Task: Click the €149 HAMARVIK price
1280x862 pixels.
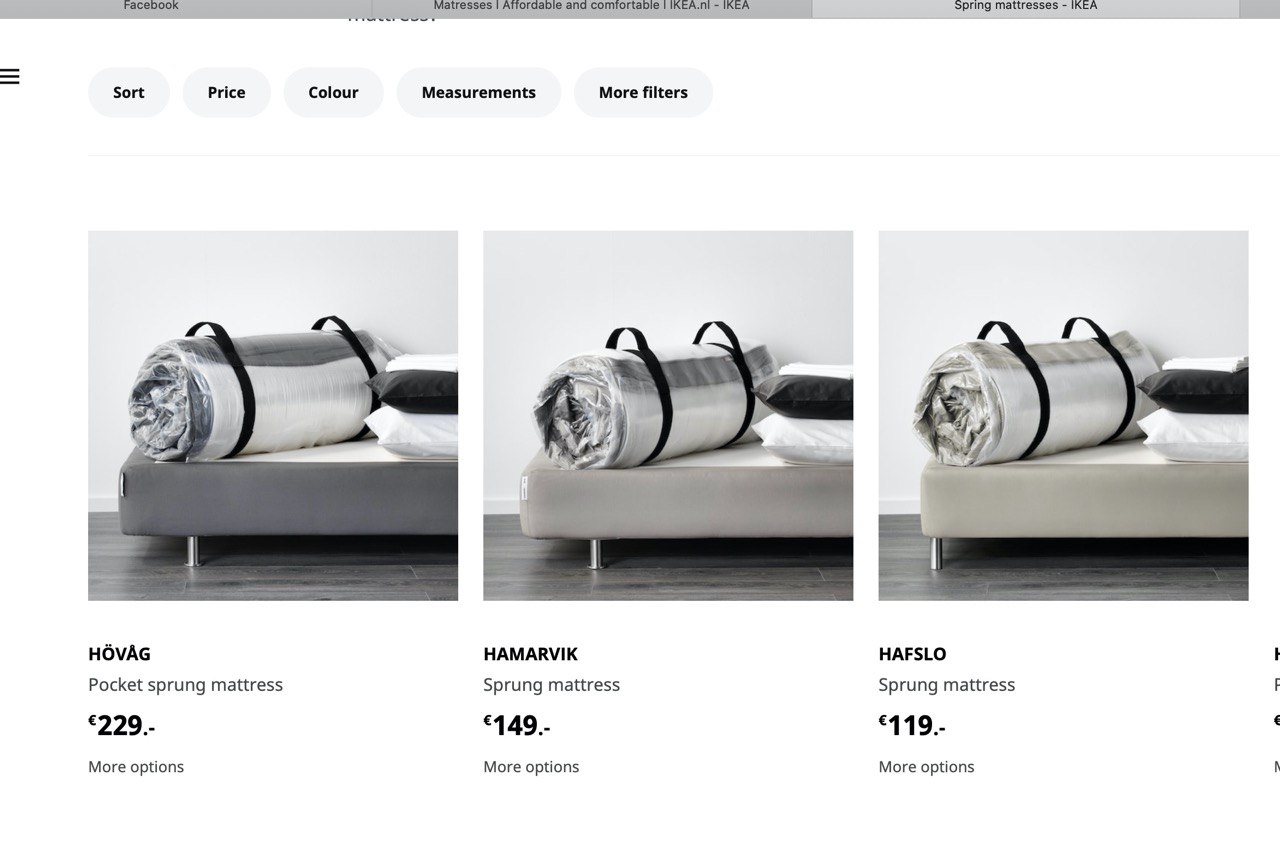Action: point(516,725)
